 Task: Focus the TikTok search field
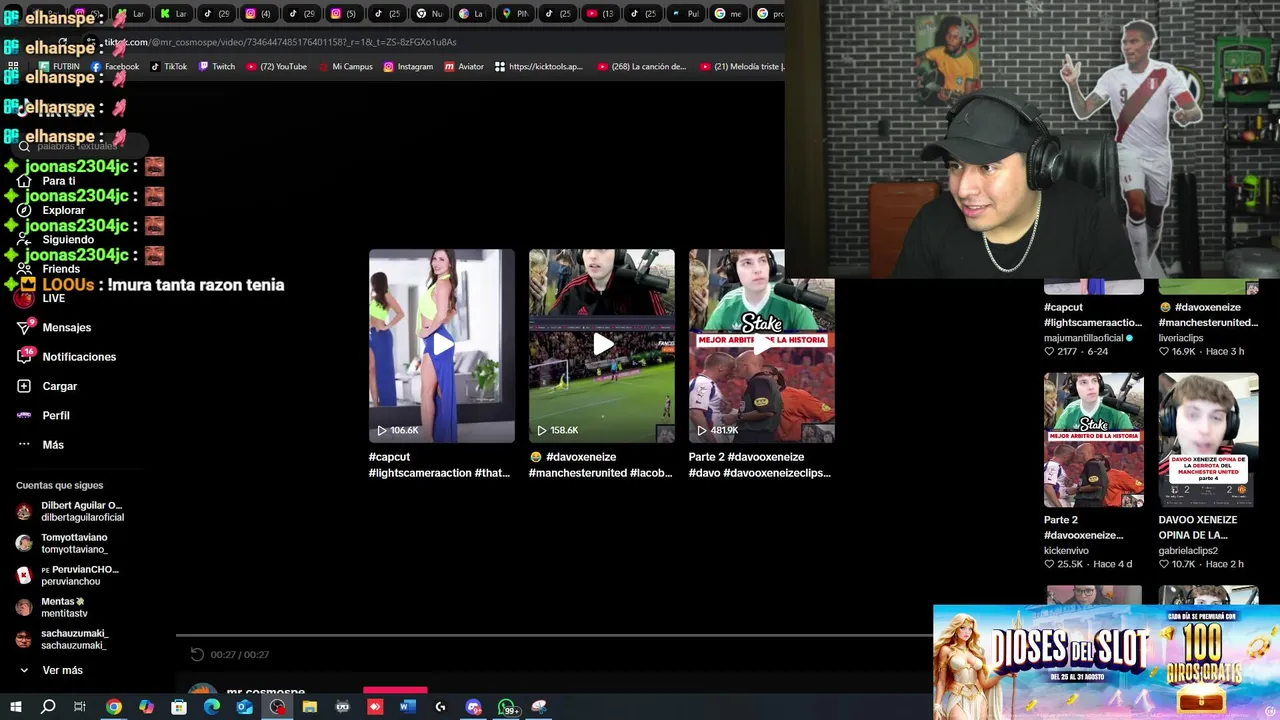80,146
